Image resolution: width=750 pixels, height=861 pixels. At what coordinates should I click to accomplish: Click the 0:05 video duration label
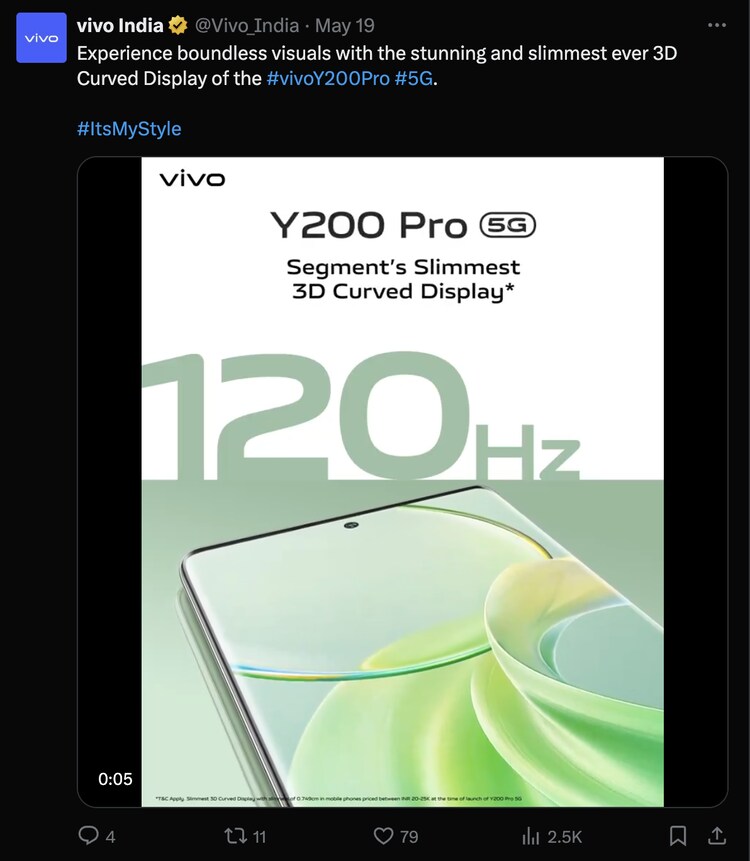(115, 779)
